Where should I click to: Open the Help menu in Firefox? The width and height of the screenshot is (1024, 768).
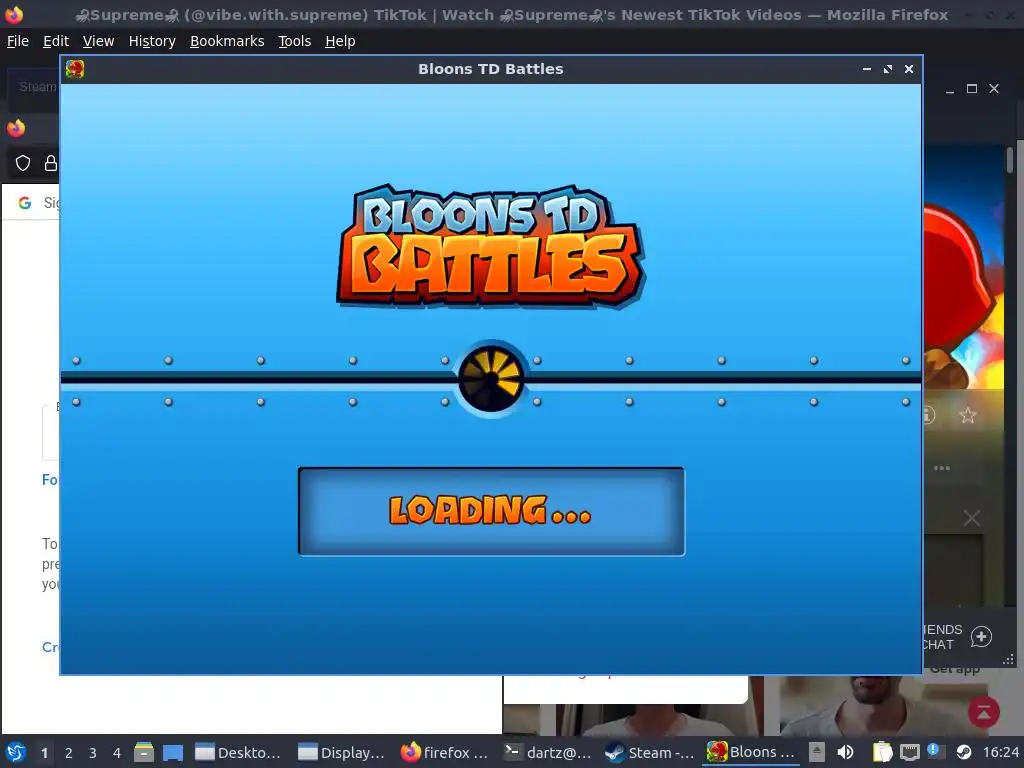[340, 41]
